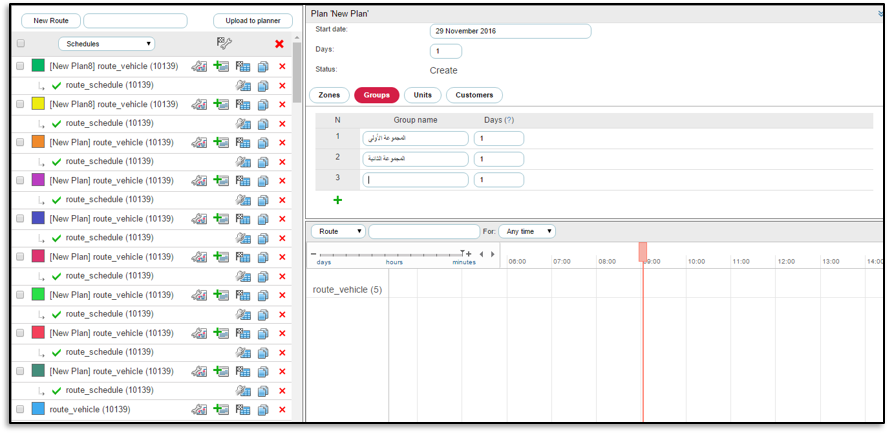Open route properties for purple route
Image resolution: width=888 pixels, height=433 pixels.
[243, 180]
